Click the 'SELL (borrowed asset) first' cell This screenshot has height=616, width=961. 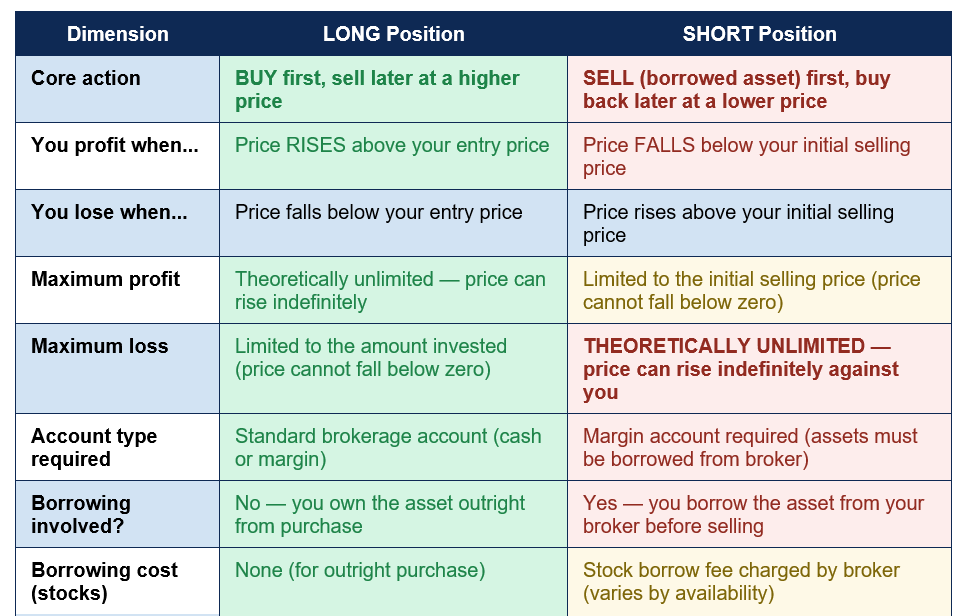pyautogui.click(x=759, y=89)
